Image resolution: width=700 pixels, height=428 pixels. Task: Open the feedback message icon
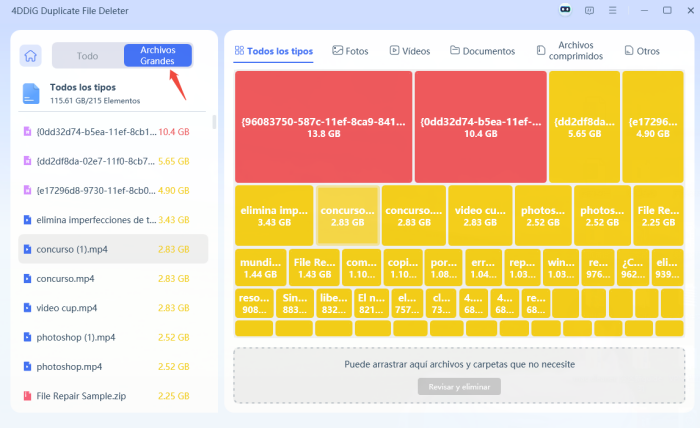[589, 10]
